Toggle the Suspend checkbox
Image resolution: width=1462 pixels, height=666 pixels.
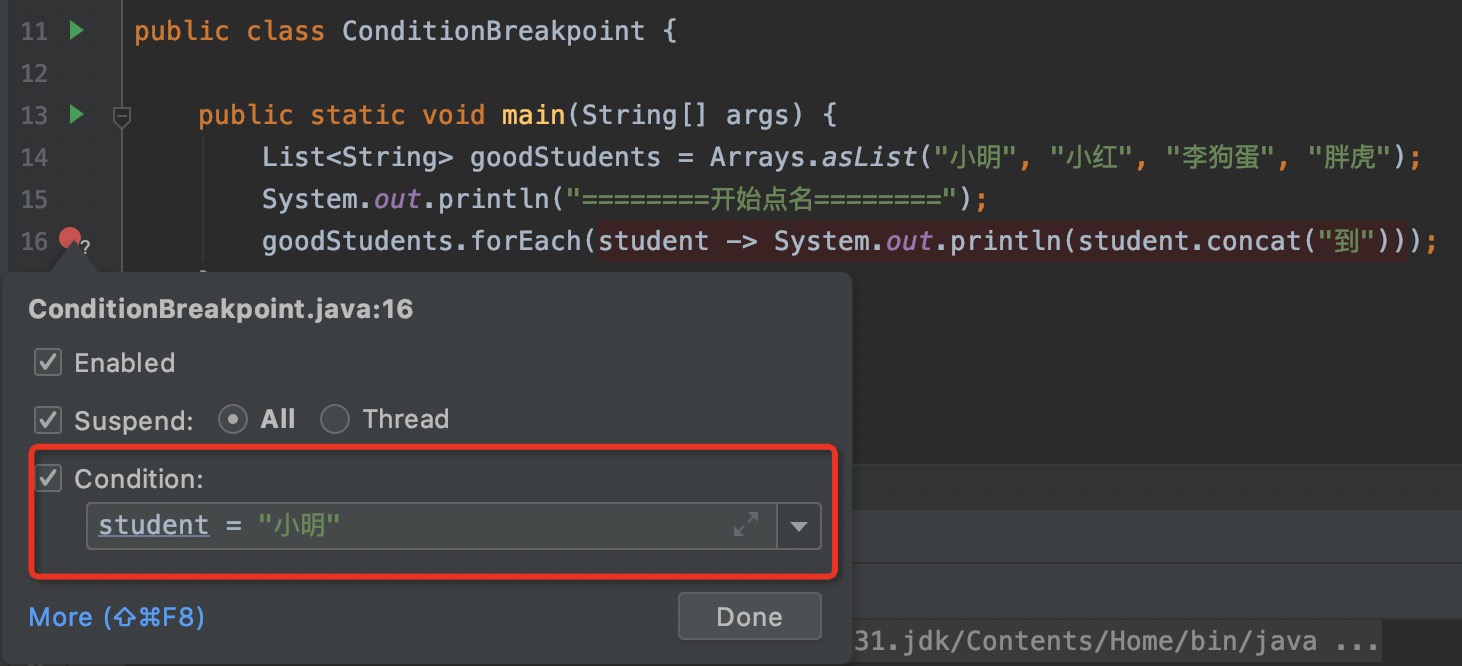click(x=48, y=419)
